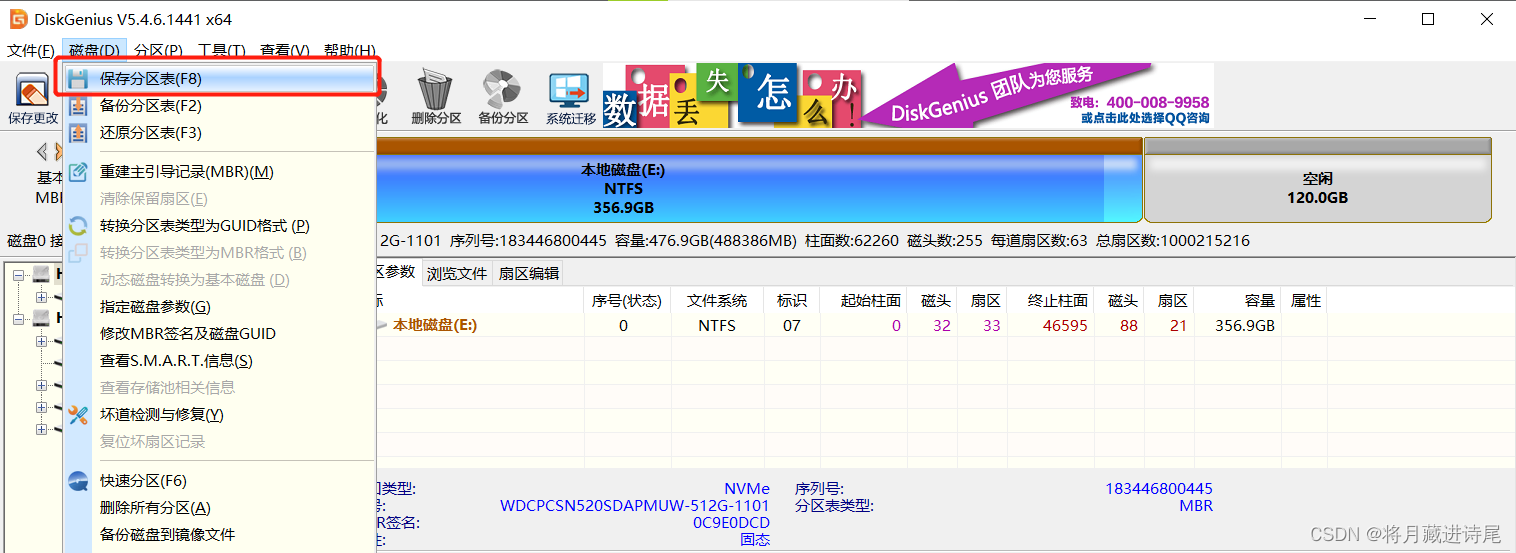This screenshot has height=553, width=1516.
Task: Click the 07 标识 cell
Action: click(792, 326)
